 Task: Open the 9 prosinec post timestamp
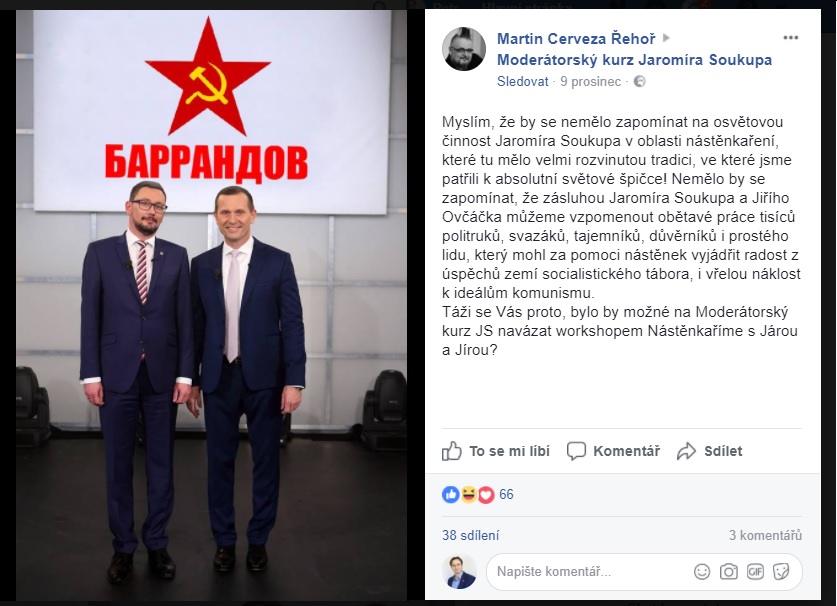pyautogui.click(x=590, y=82)
